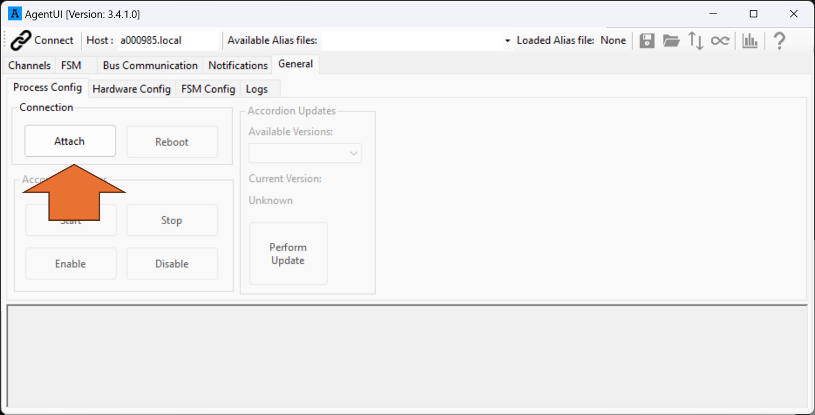Screen dimensions: 815x415
Task: Click the AgentUI app icon in title bar
Action: point(14,13)
